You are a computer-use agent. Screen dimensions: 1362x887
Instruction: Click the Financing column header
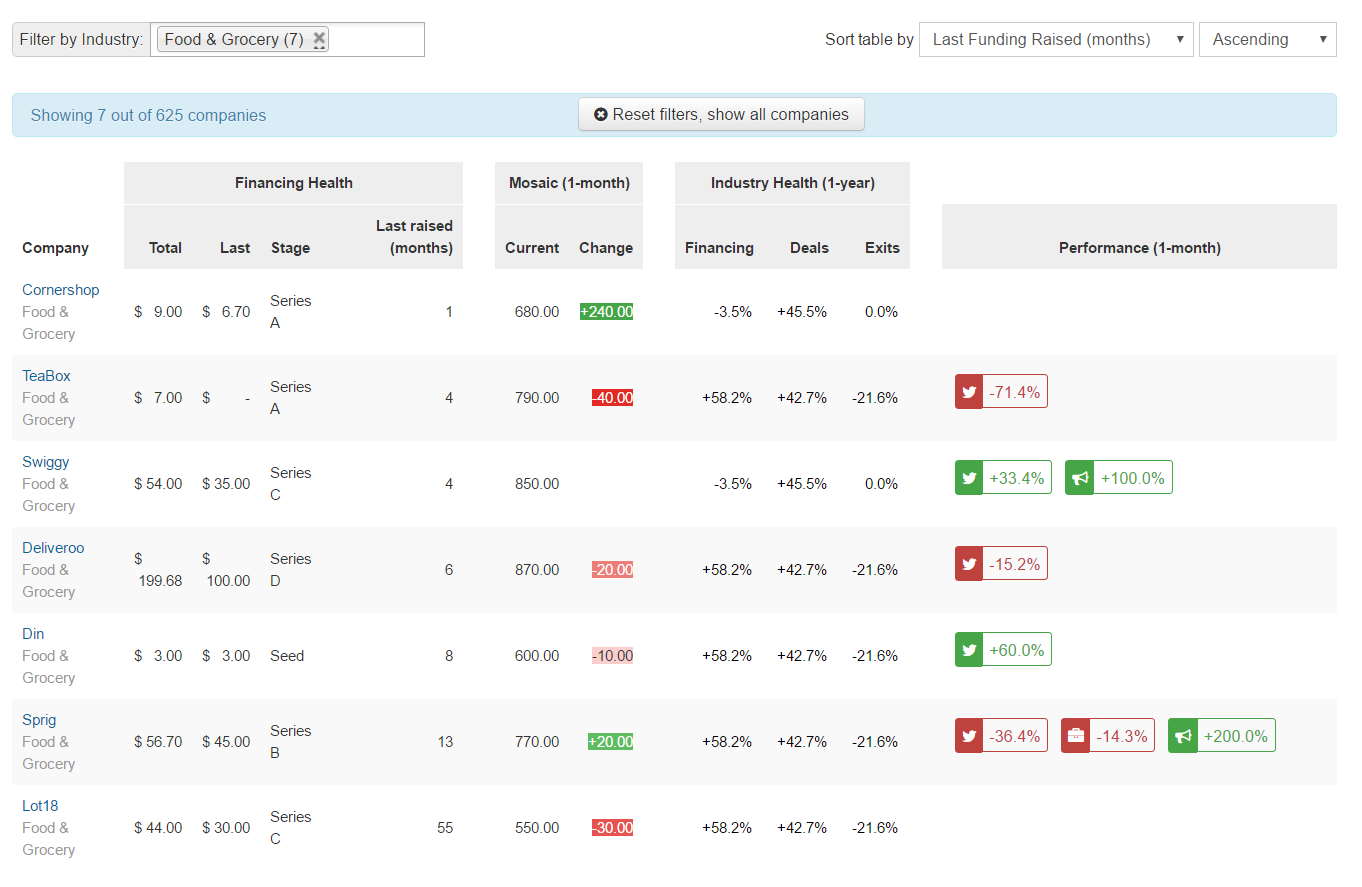pyautogui.click(x=719, y=248)
